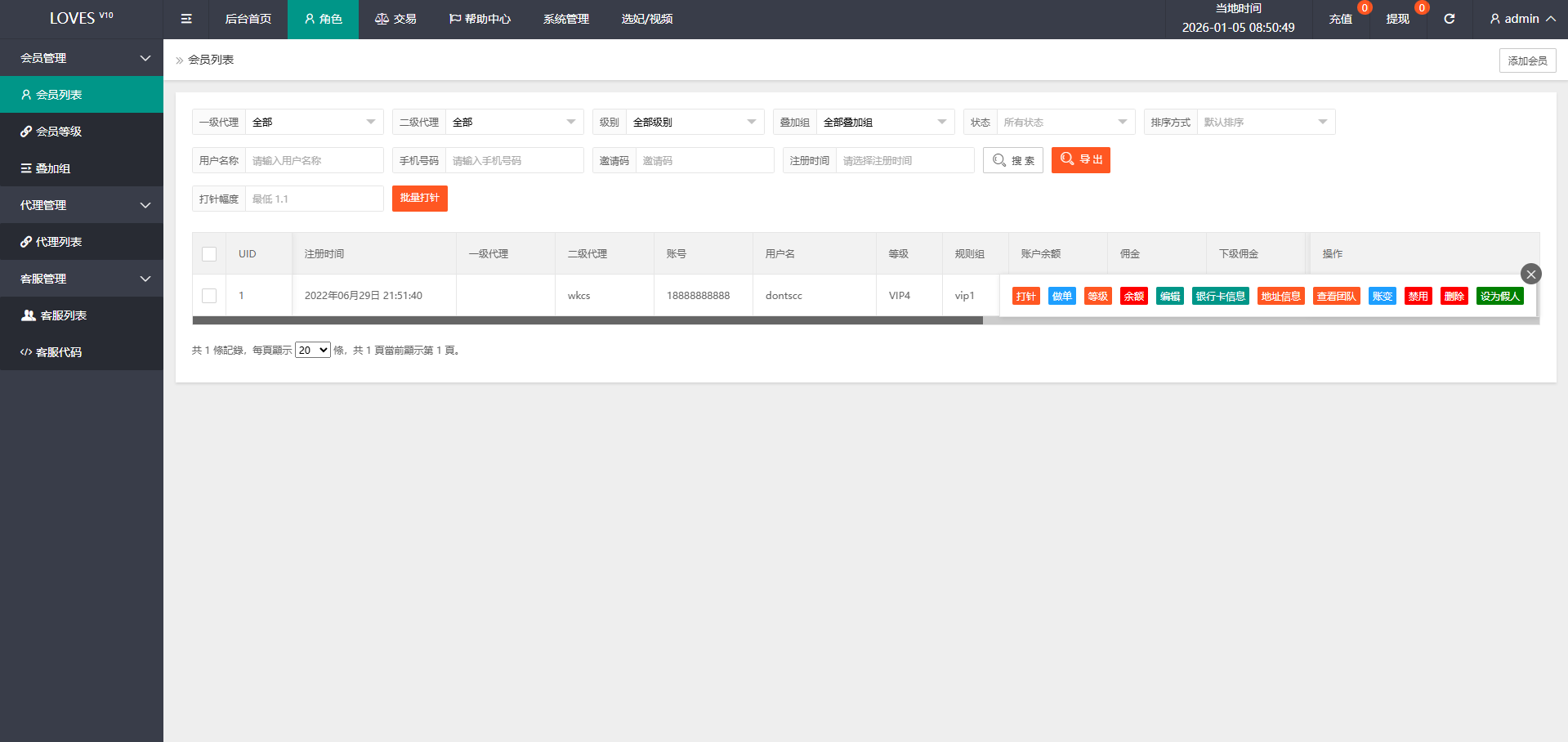Open 叠加组 in the sidebar

pyautogui.click(x=53, y=168)
